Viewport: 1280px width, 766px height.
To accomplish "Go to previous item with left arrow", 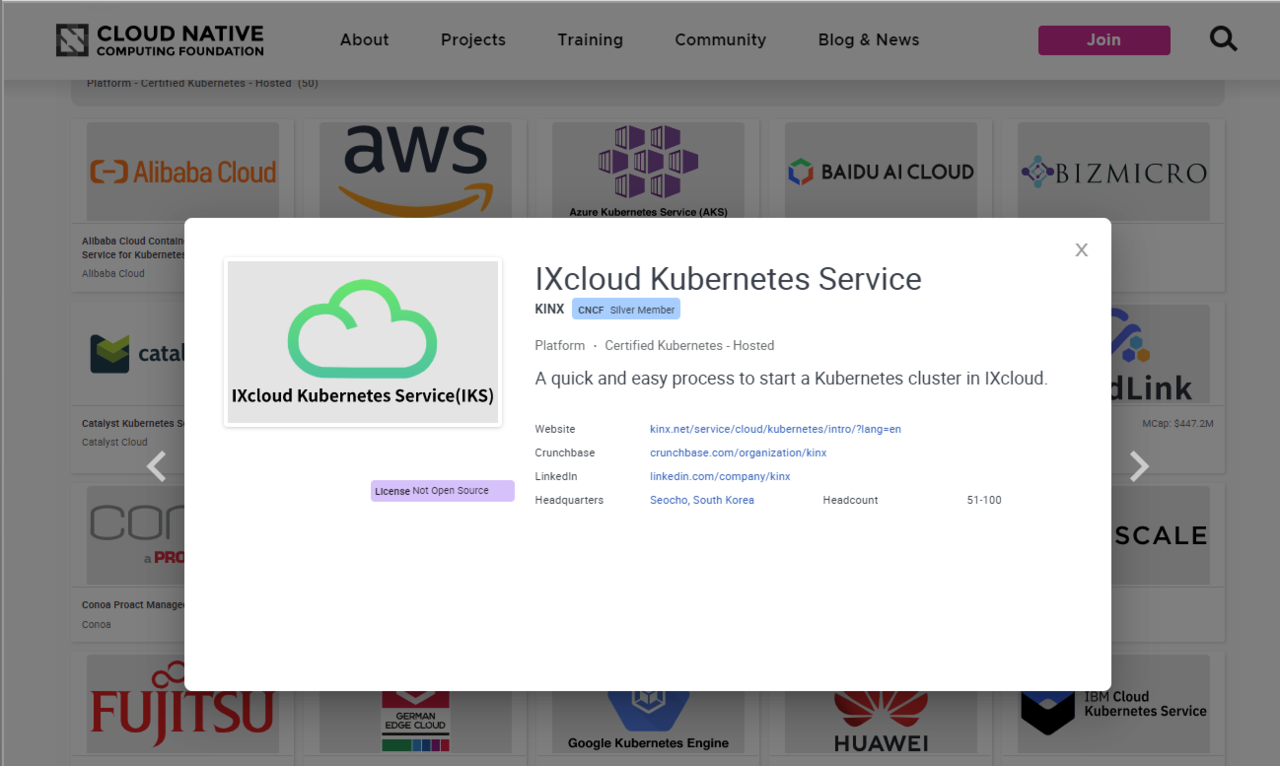I will [x=156, y=466].
